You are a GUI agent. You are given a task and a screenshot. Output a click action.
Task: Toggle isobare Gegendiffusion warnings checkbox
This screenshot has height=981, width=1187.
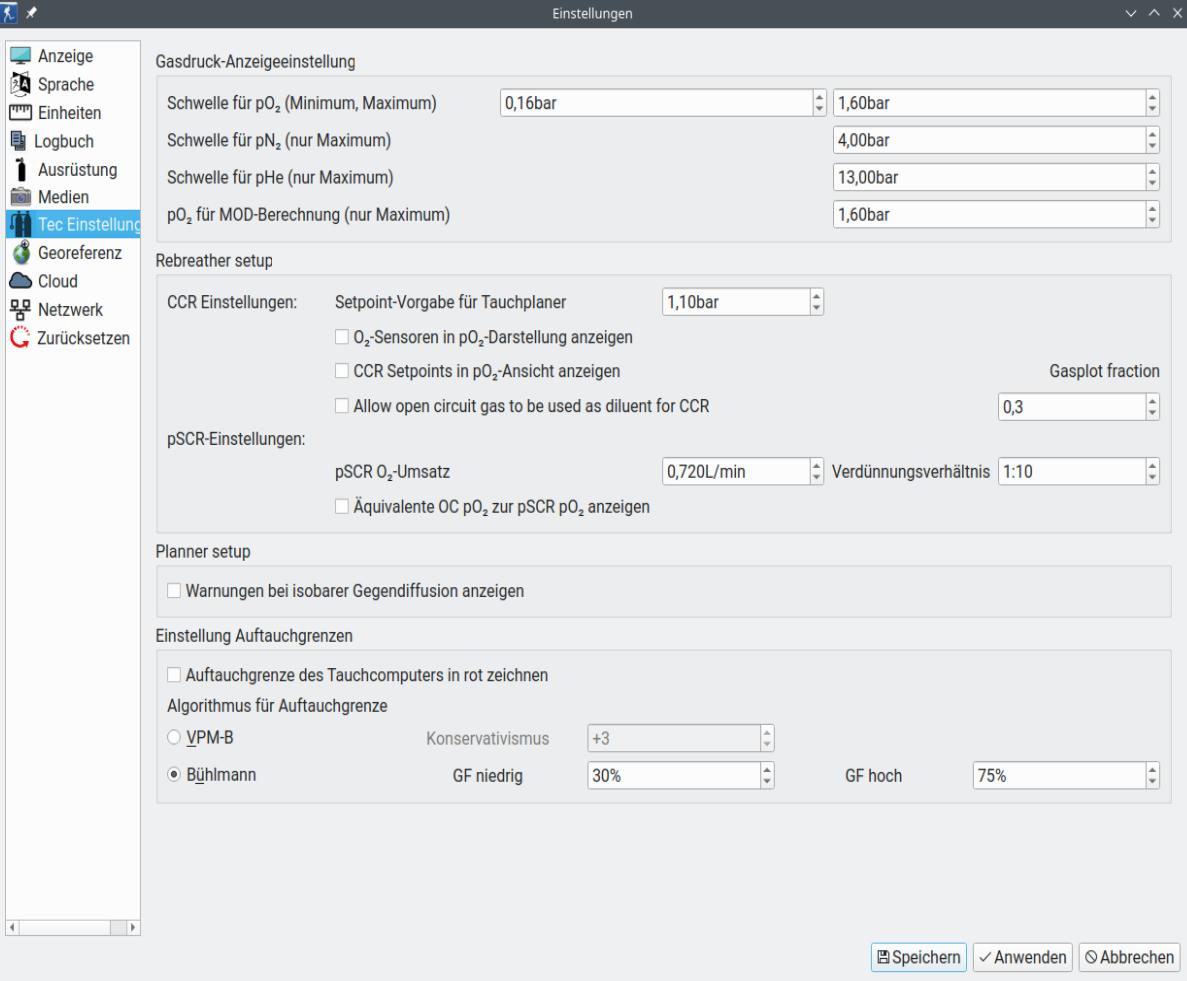[175, 591]
